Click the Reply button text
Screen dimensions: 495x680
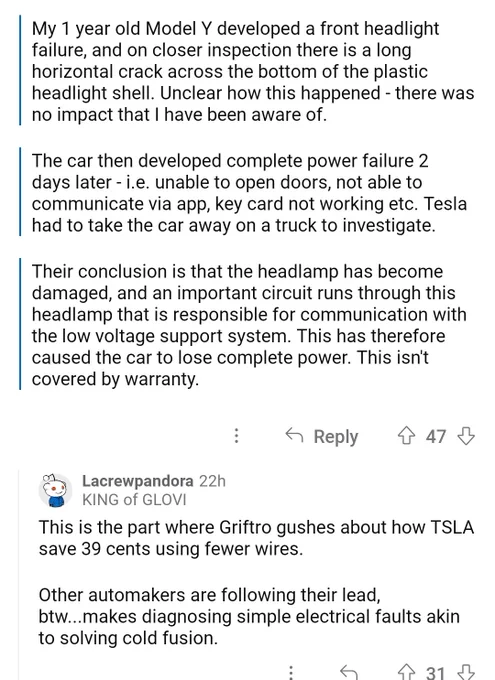[336, 436]
